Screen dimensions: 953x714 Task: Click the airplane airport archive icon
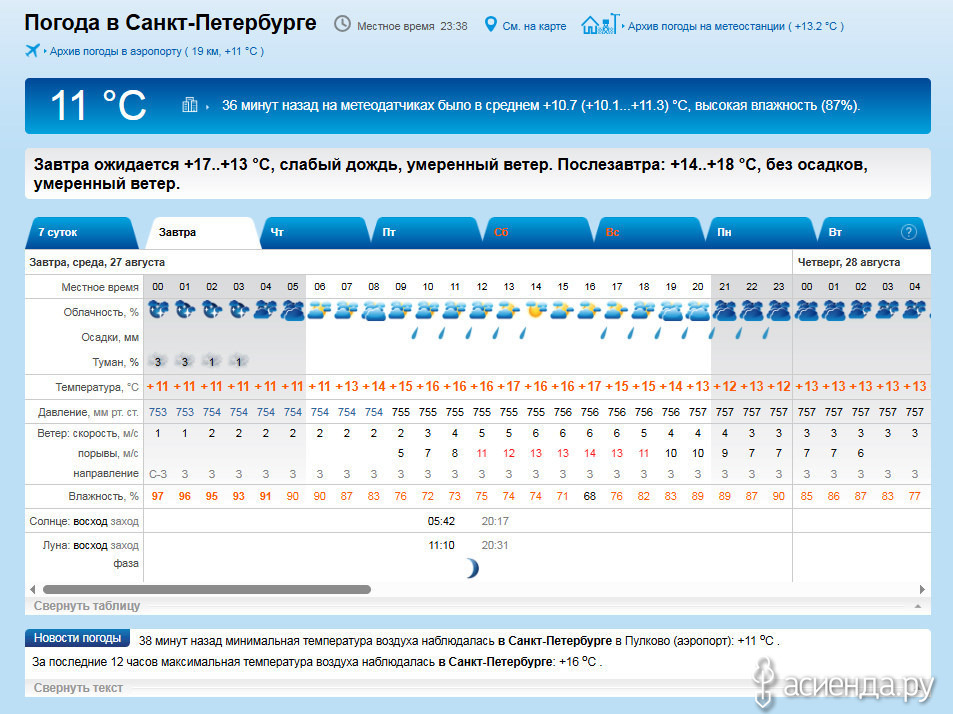click(x=32, y=50)
